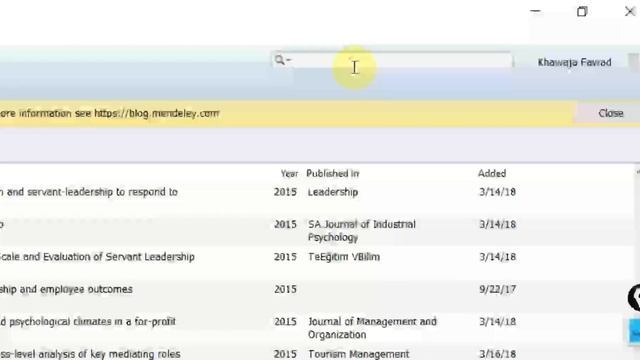Image resolution: width=640 pixels, height=360 pixels.
Task: Click title 'Scale and Evaluation of Servant Leadership'
Action: pos(96,257)
